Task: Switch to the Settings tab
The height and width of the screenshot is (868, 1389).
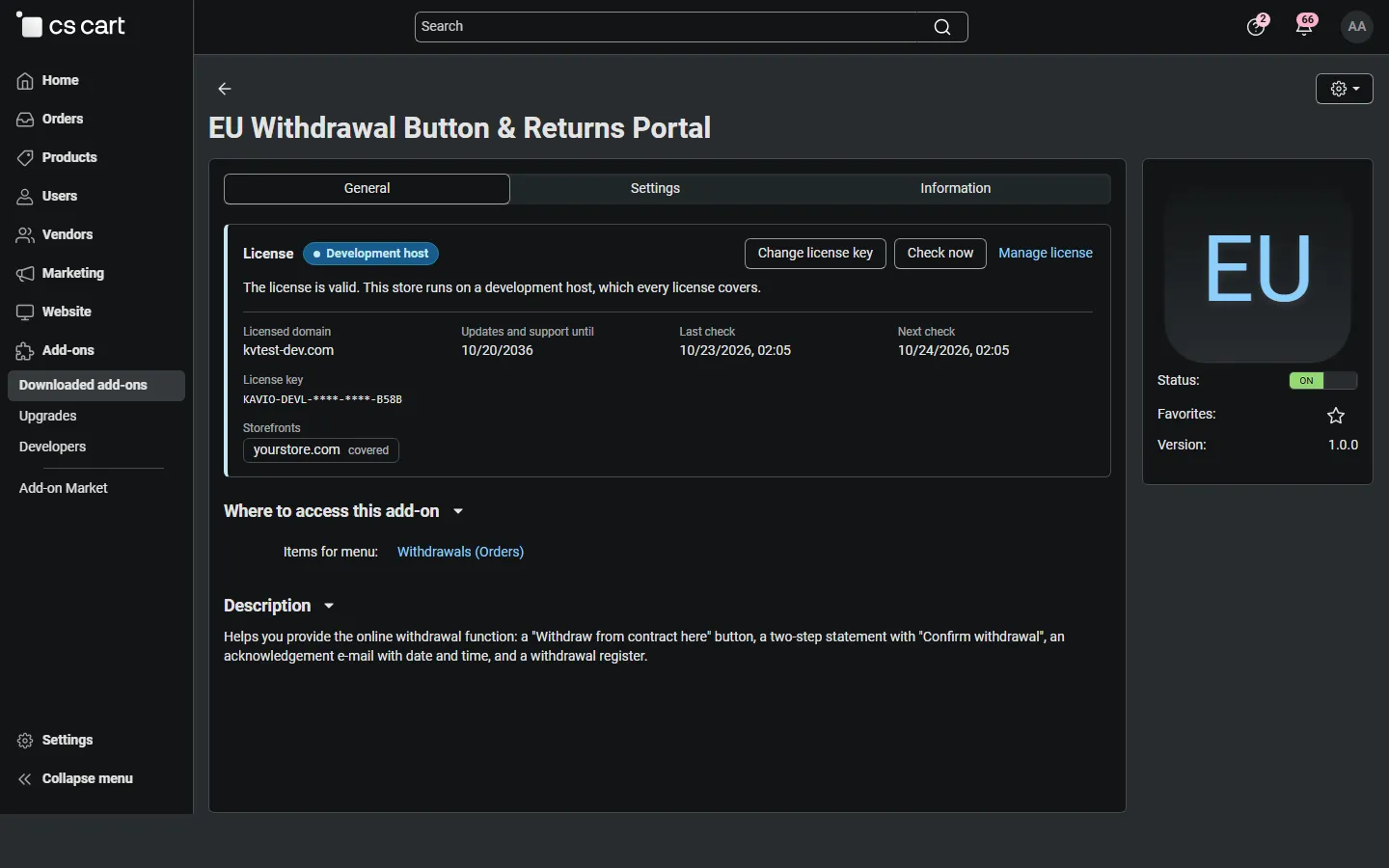Action: pyautogui.click(x=656, y=189)
